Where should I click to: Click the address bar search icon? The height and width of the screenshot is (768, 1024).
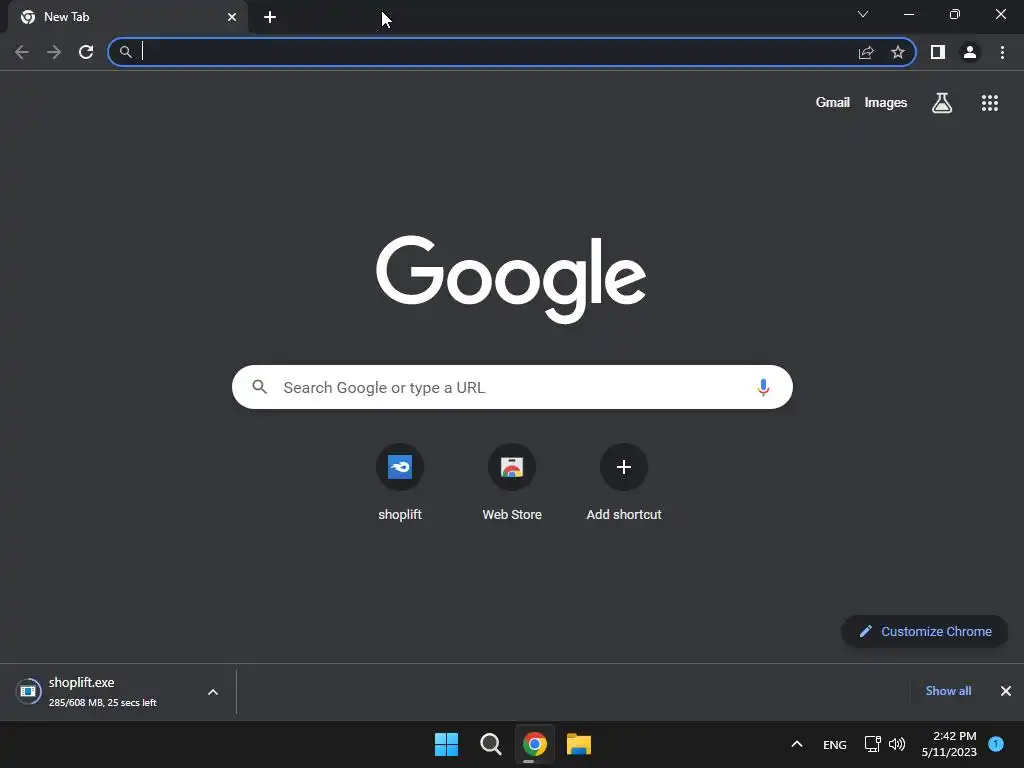[125, 52]
